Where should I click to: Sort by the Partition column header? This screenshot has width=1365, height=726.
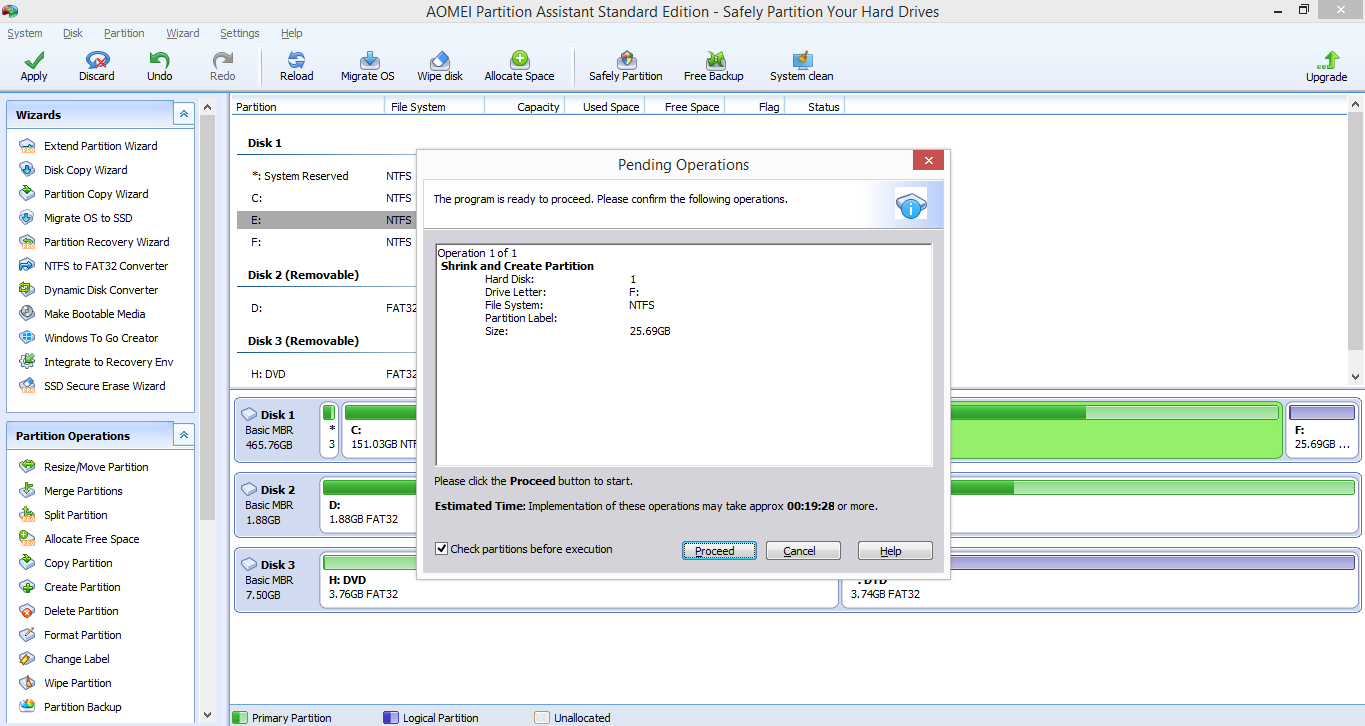(x=308, y=106)
